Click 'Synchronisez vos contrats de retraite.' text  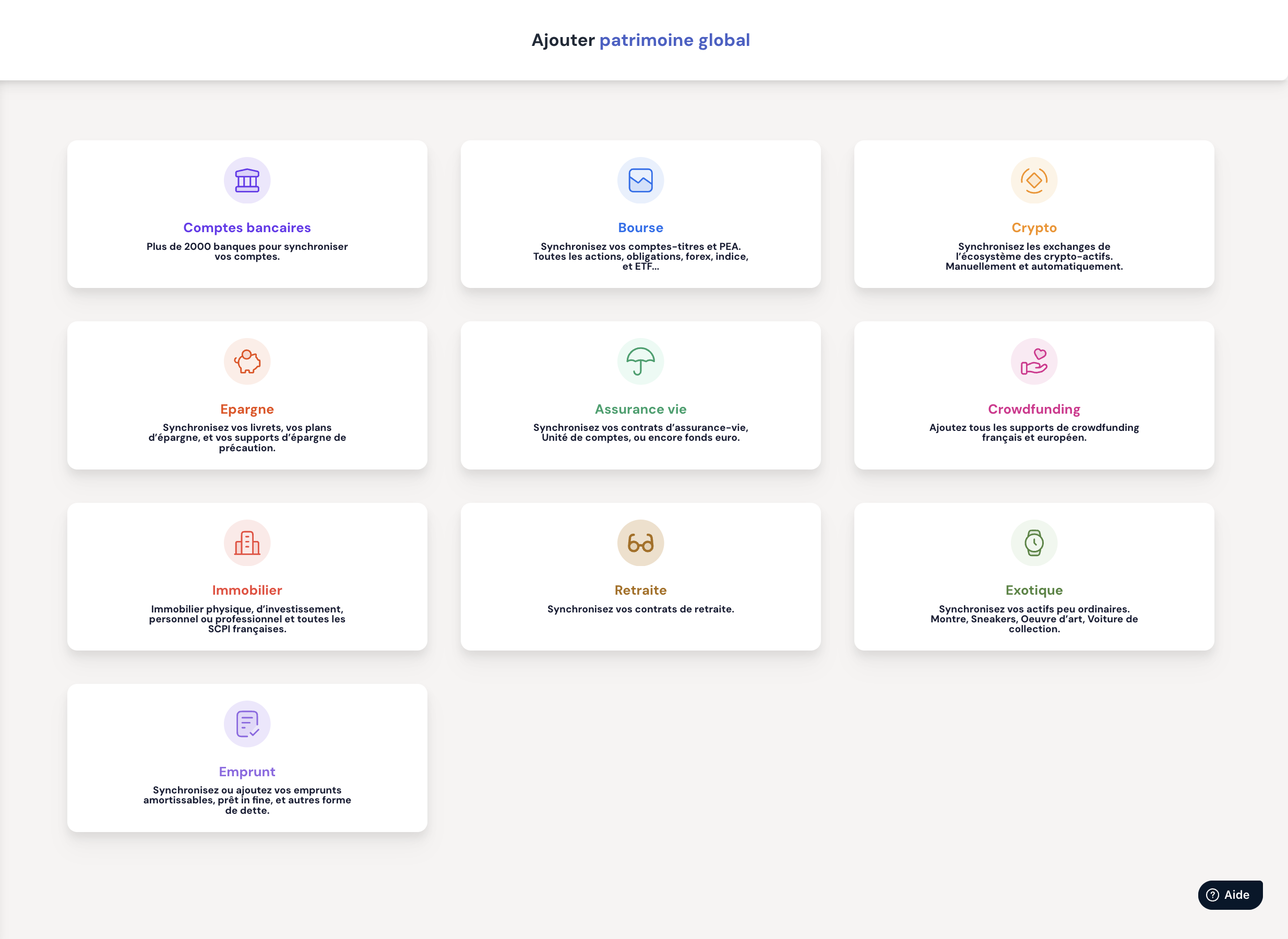(640, 609)
